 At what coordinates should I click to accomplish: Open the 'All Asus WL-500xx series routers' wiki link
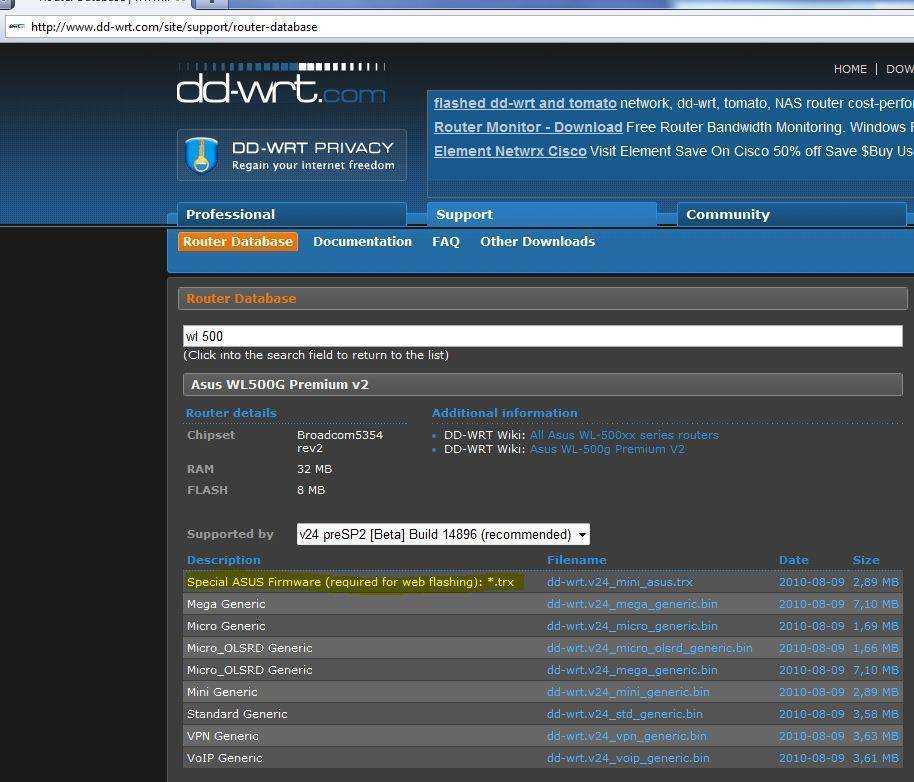click(624, 435)
